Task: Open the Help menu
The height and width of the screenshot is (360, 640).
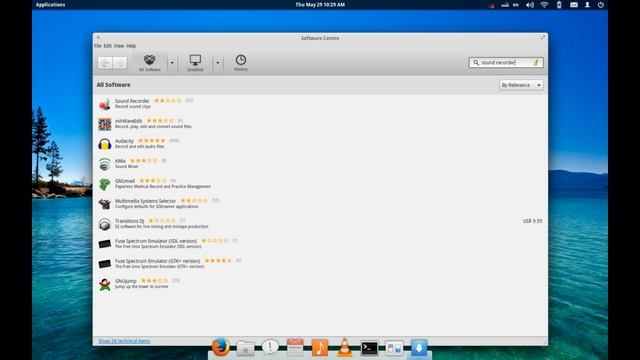Action: tap(131, 46)
